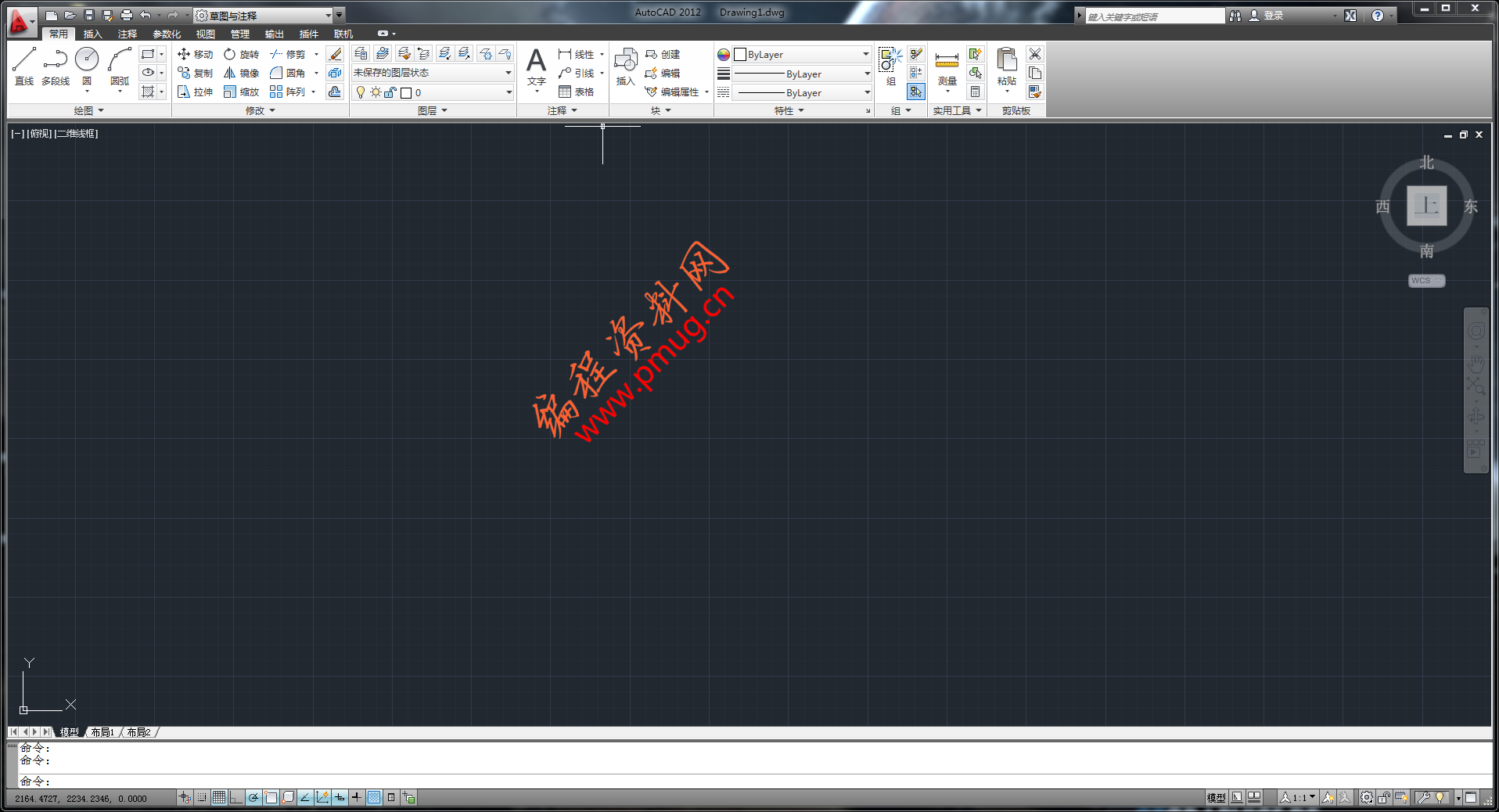Click the layer 0 color swatch
Viewport: 1499px width, 812px height.
coord(406,92)
